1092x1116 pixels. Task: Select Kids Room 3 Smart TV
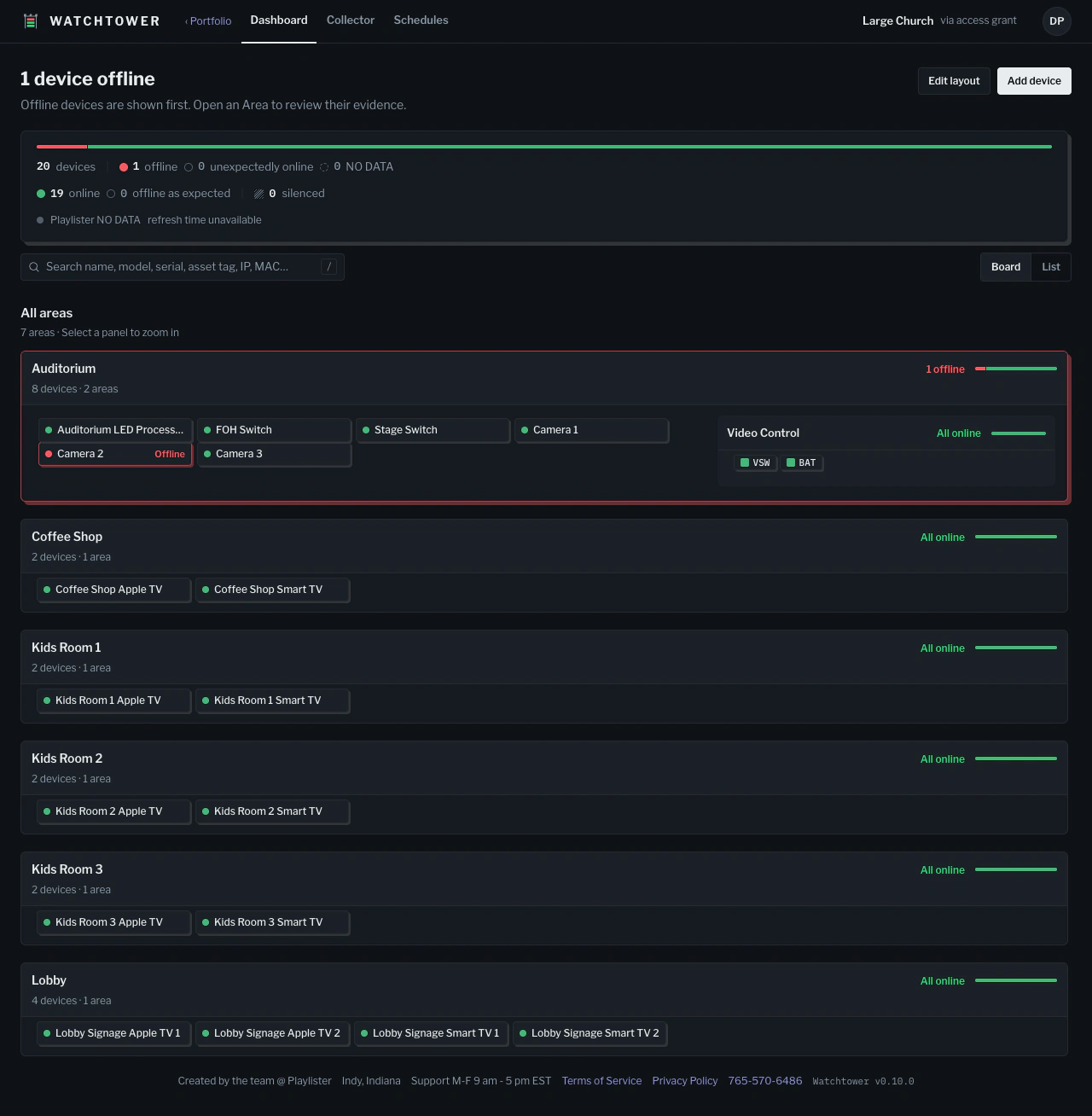click(272, 922)
